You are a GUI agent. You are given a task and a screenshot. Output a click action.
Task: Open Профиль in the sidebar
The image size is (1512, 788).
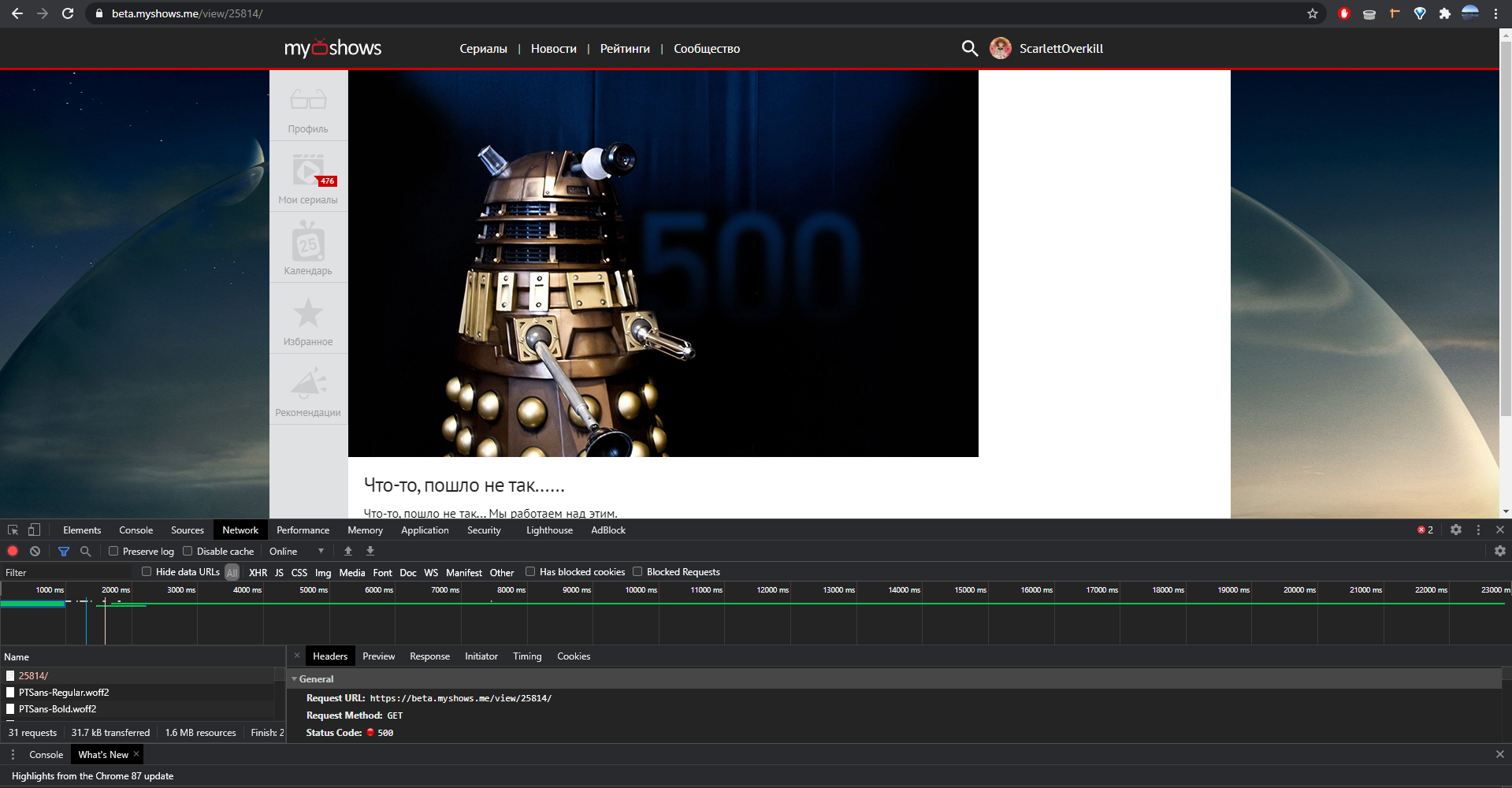coord(308,106)
